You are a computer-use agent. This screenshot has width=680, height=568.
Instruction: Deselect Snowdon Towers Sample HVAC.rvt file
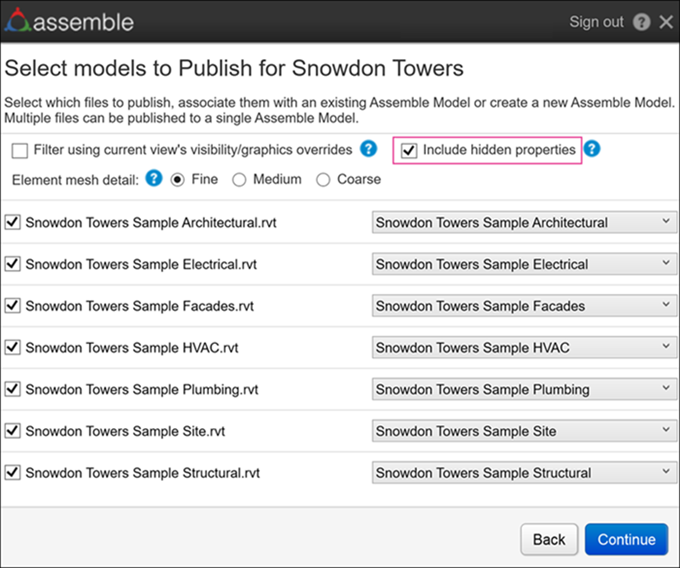(13, 348)
